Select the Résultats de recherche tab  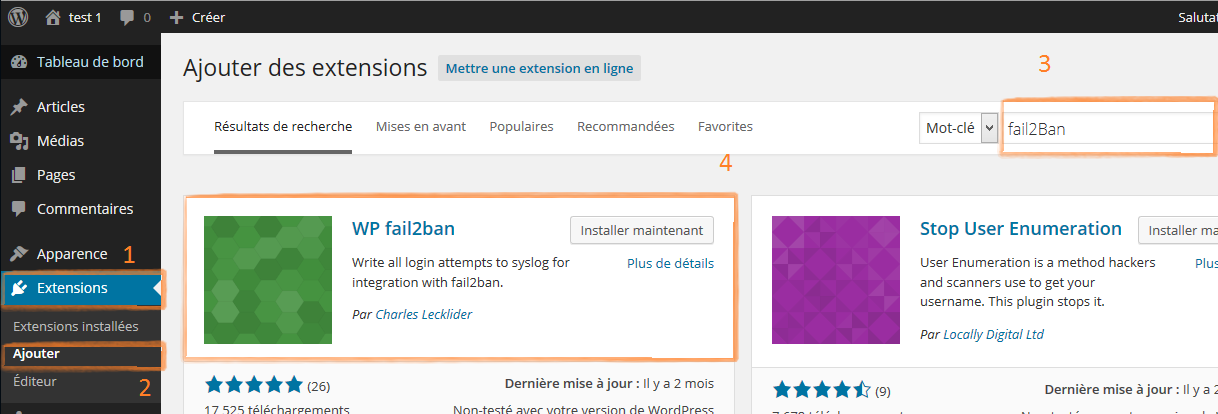(283, 127)
